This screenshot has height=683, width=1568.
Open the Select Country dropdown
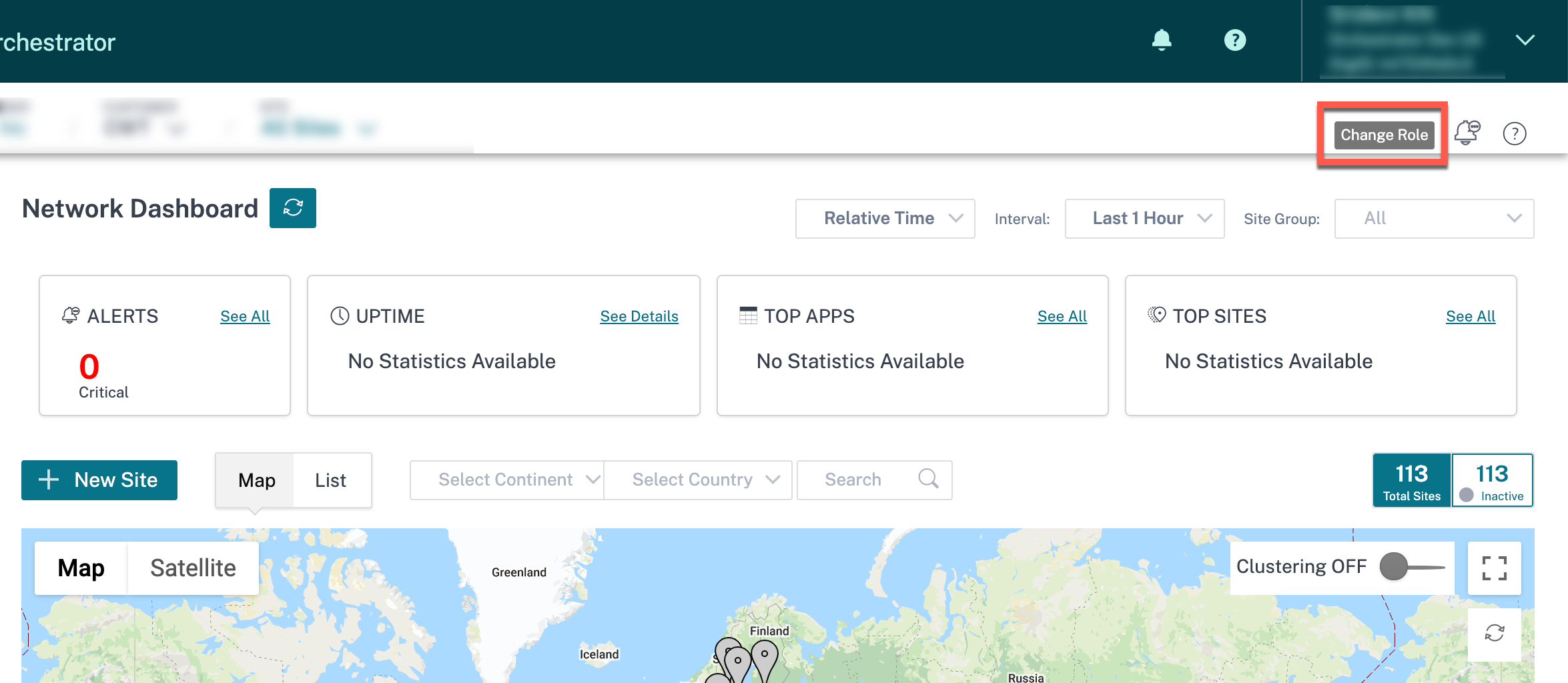[x=697, y=480]
